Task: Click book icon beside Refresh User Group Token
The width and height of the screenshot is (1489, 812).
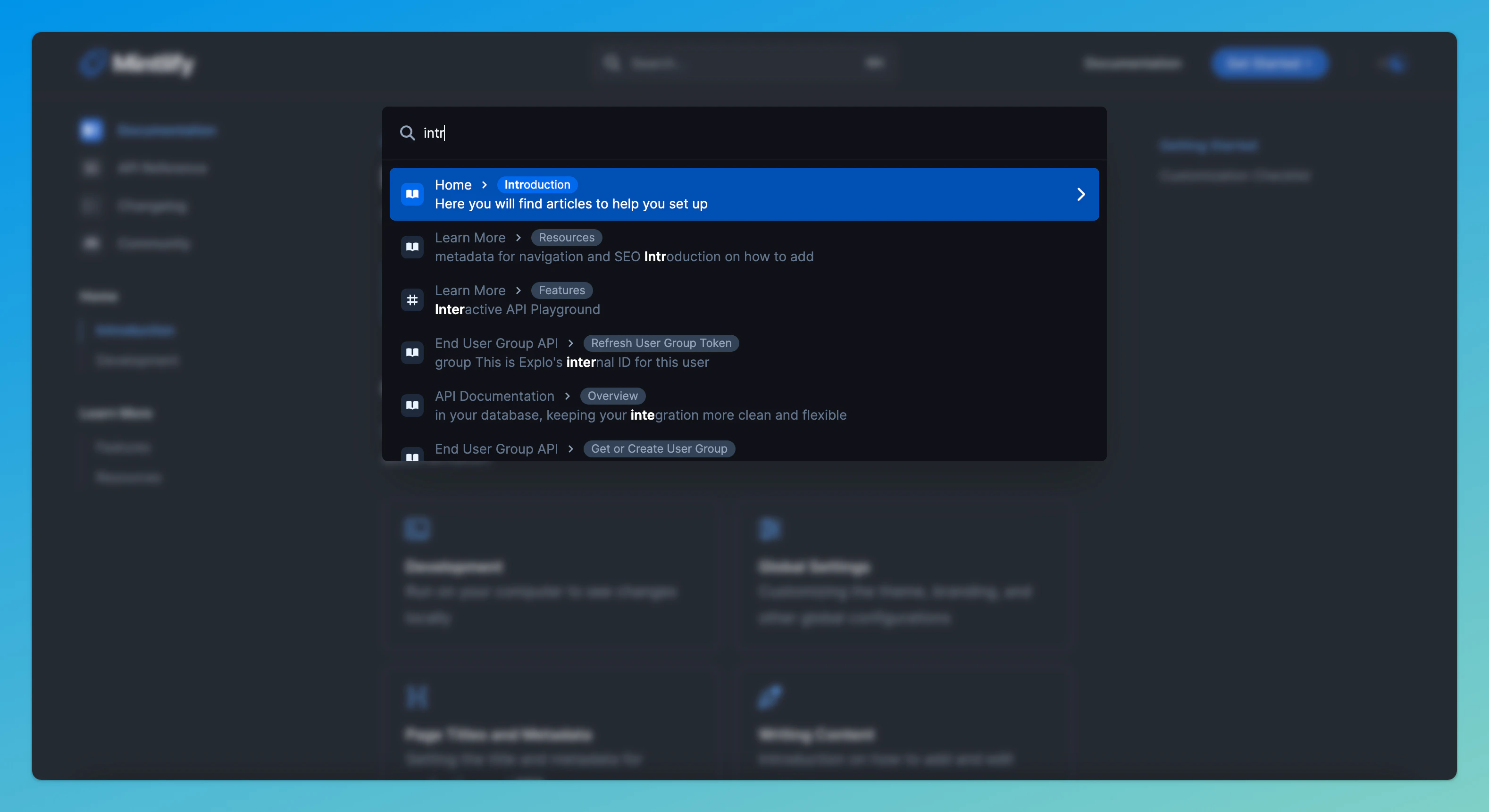Action: click(x=412, y=352)
